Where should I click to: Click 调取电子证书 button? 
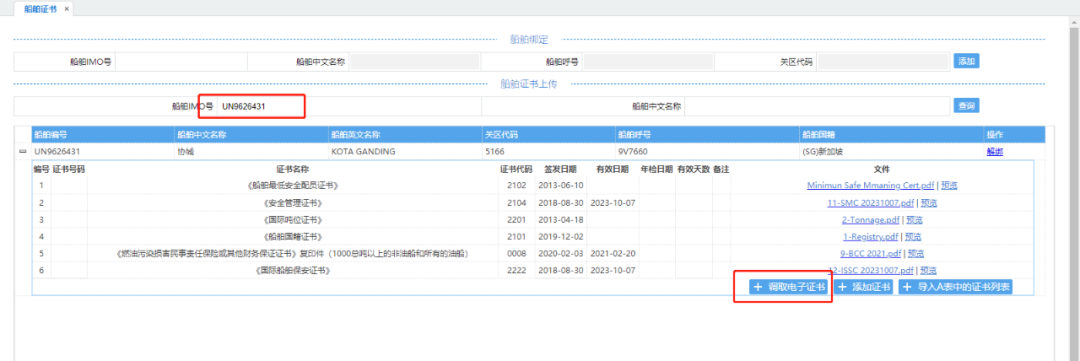790,287
